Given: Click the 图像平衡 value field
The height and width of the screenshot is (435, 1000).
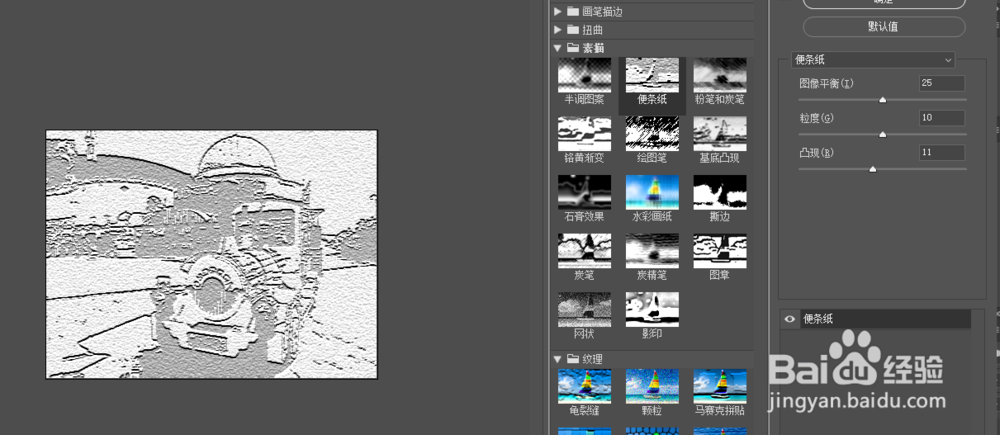Looking at the screenshot, I should pos(942,84).
